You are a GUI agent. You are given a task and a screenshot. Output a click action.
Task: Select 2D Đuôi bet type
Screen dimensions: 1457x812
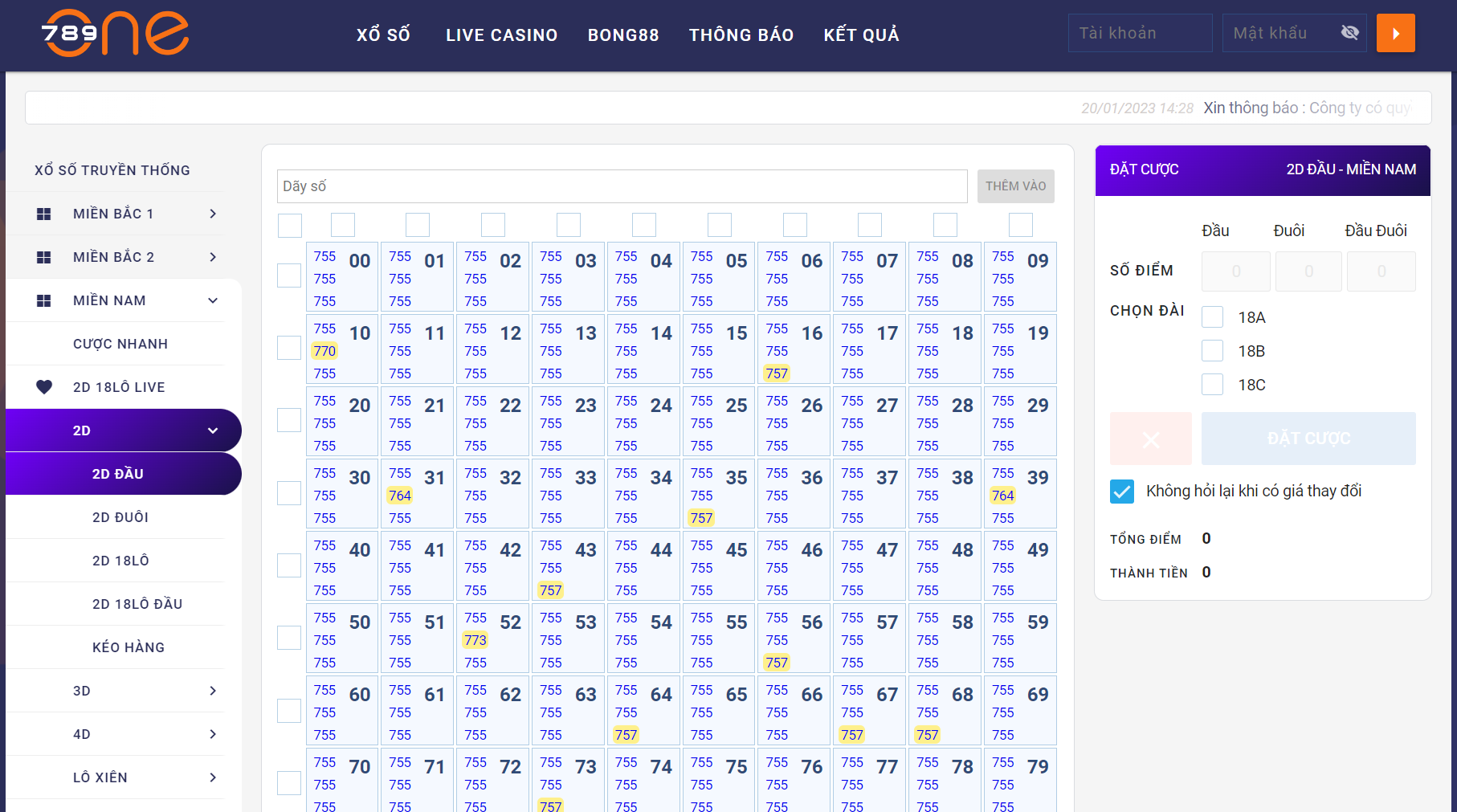(120, 517)
